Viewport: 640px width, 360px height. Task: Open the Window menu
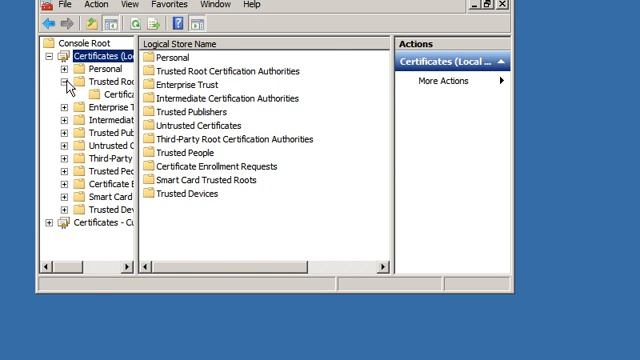point(216,4)
